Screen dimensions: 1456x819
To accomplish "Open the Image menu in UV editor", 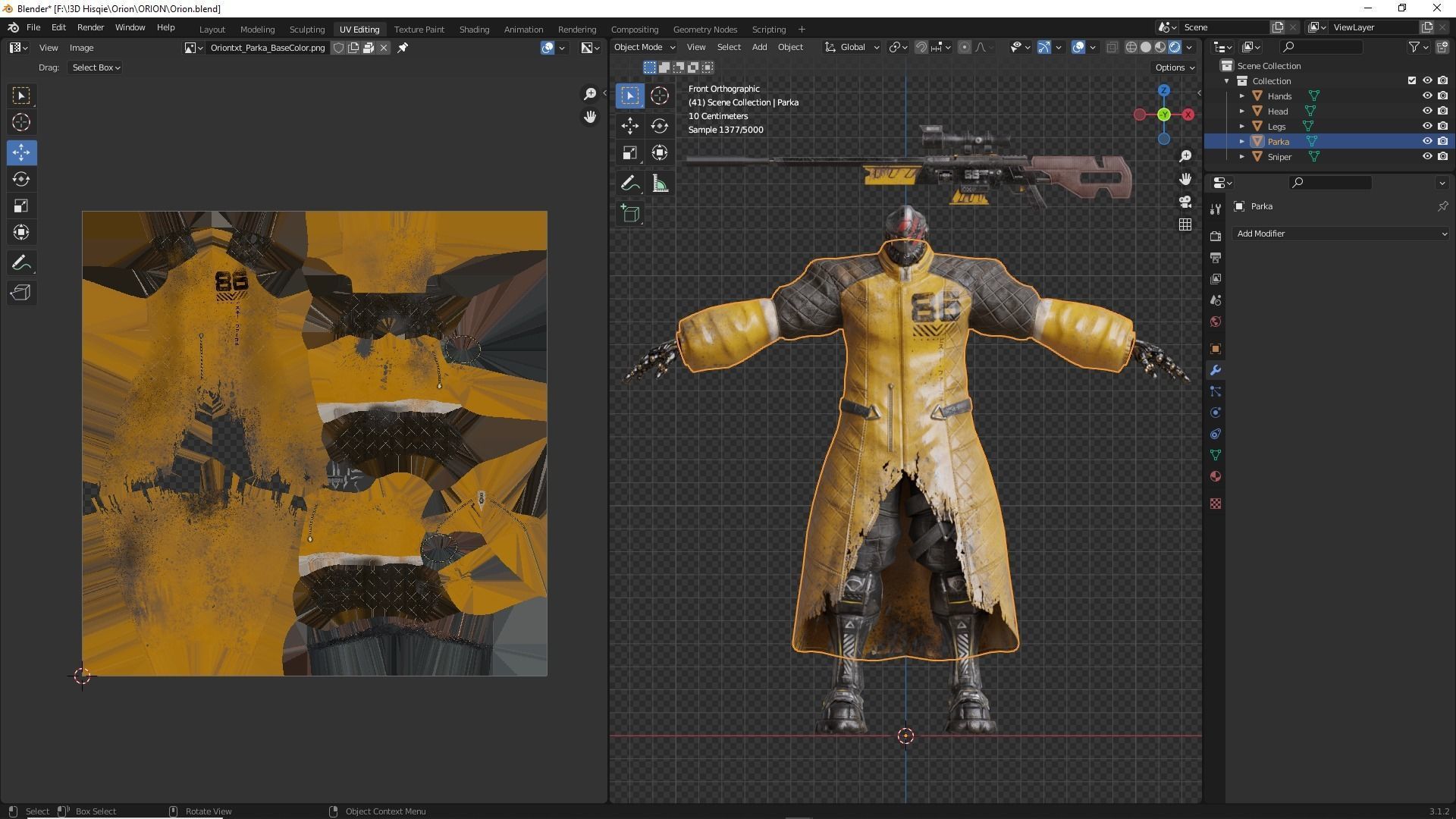I will [x=81, y=48].
